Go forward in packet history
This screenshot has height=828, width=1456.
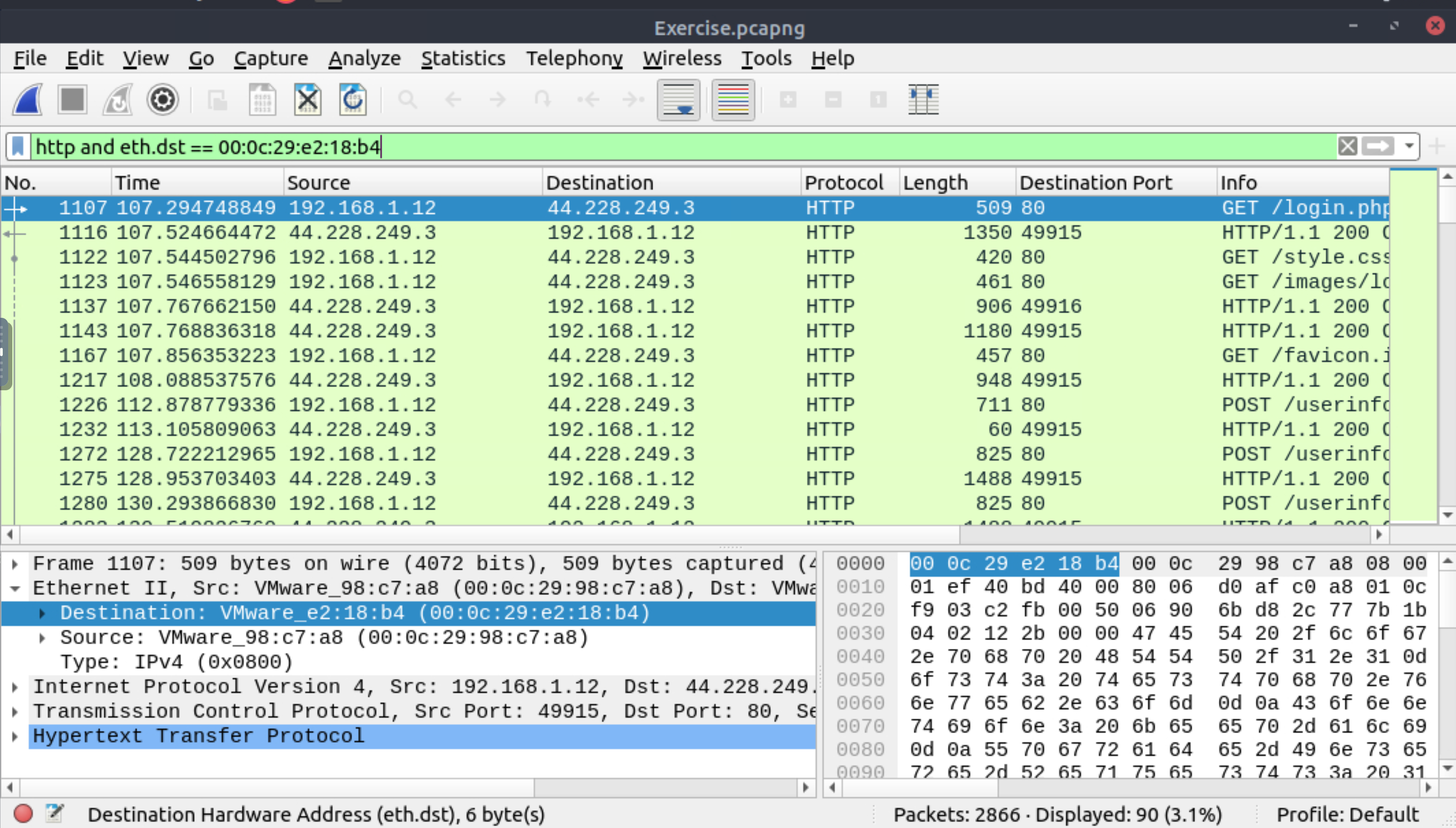pos(498,99)
